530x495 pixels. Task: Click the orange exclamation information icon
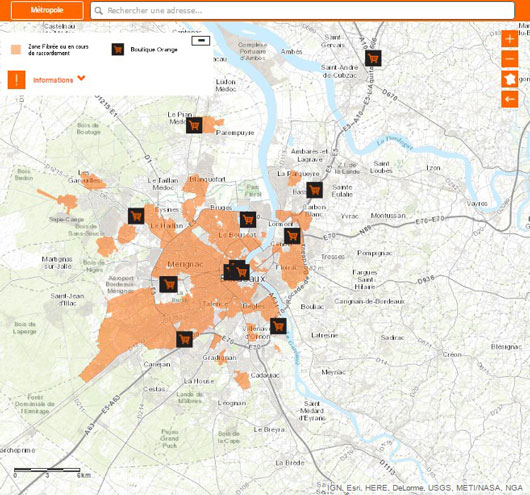coord(17,80)
